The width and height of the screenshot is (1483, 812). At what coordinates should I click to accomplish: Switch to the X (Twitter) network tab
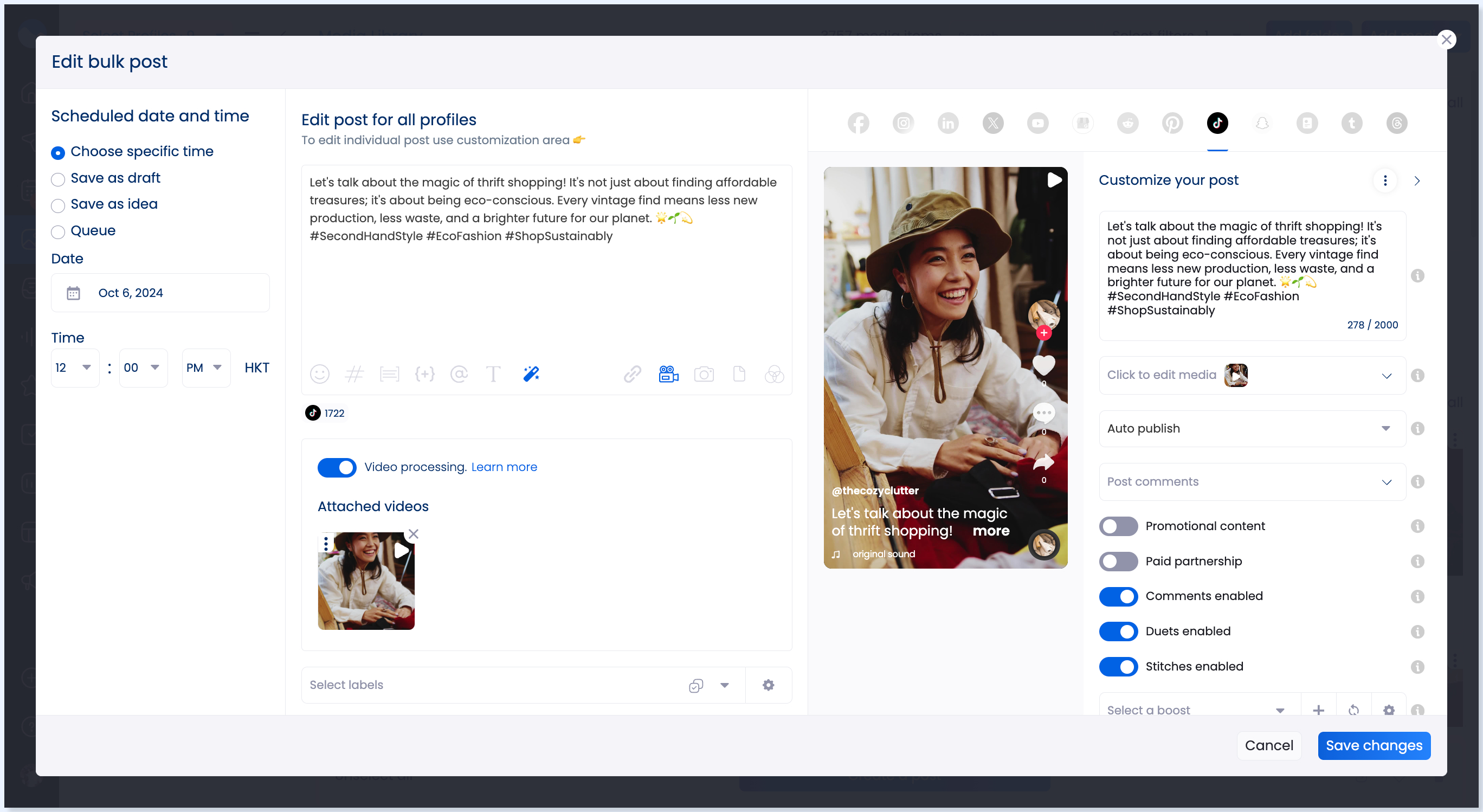[993, 123]
